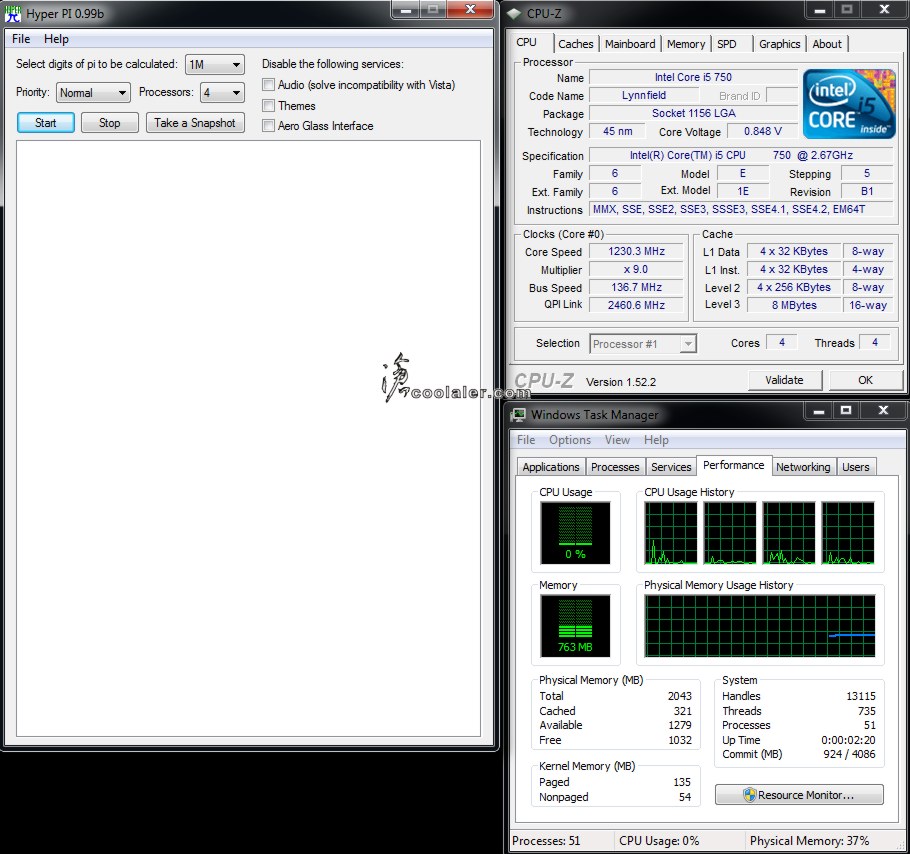
Task: Click the Core Voltage value 0.848 V
Action: (763, 131)
